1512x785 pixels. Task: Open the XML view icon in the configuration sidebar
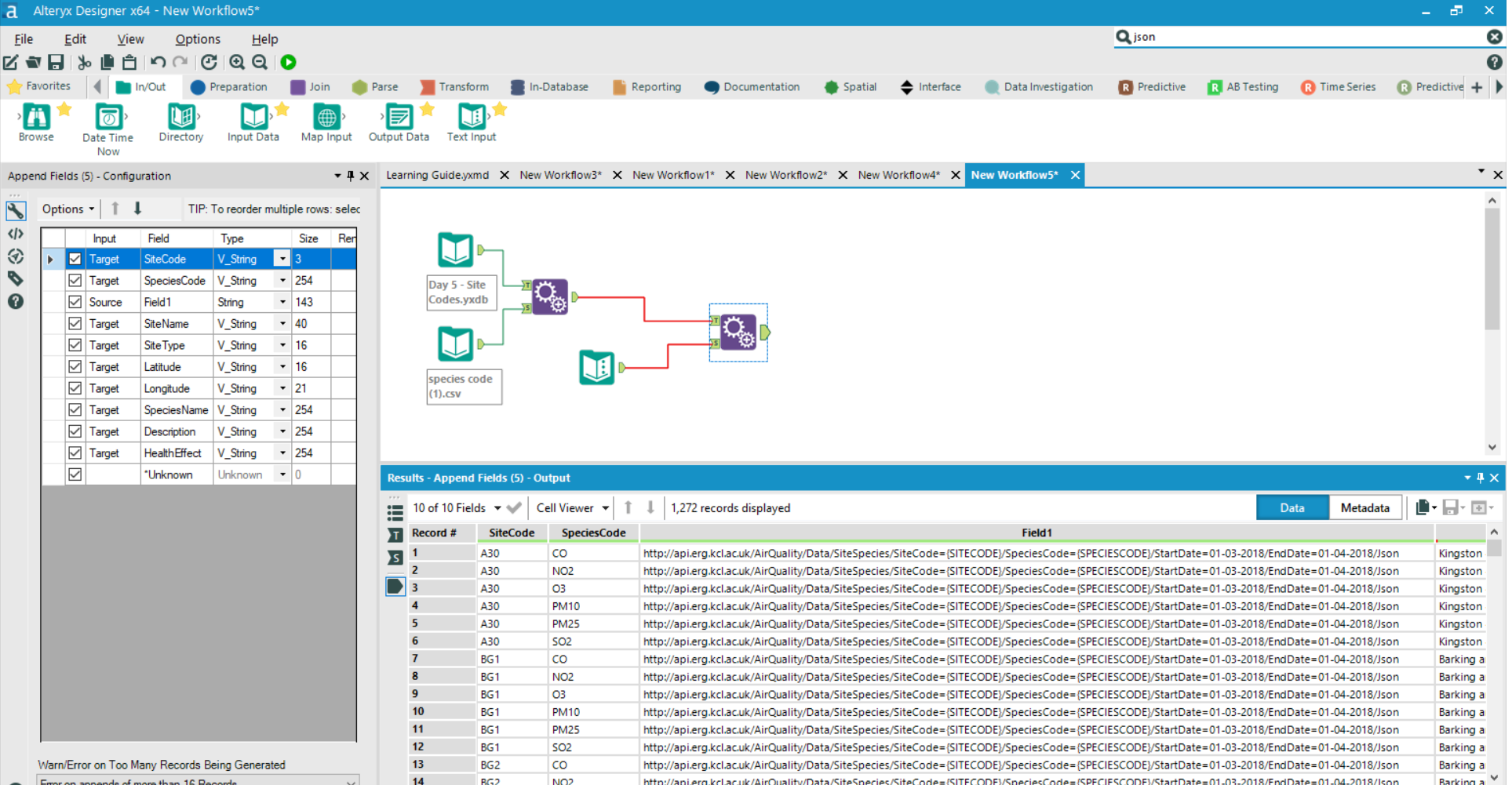[15, 233]
